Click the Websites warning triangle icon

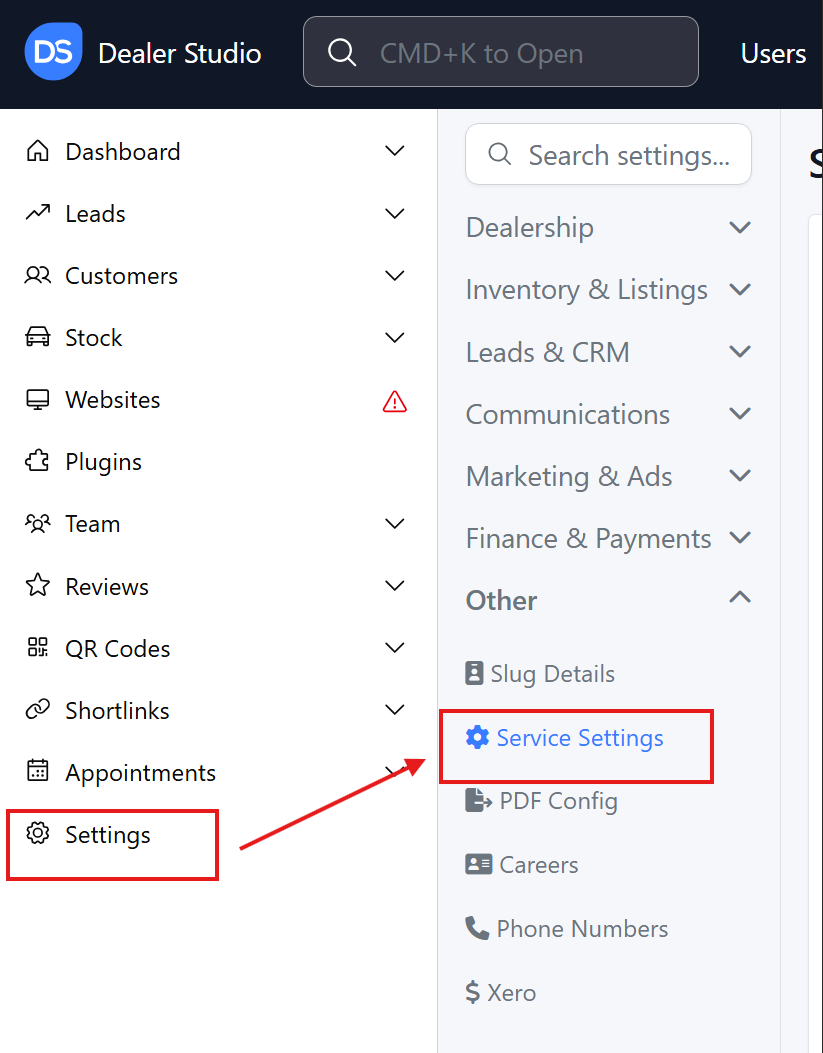point(395,401)
